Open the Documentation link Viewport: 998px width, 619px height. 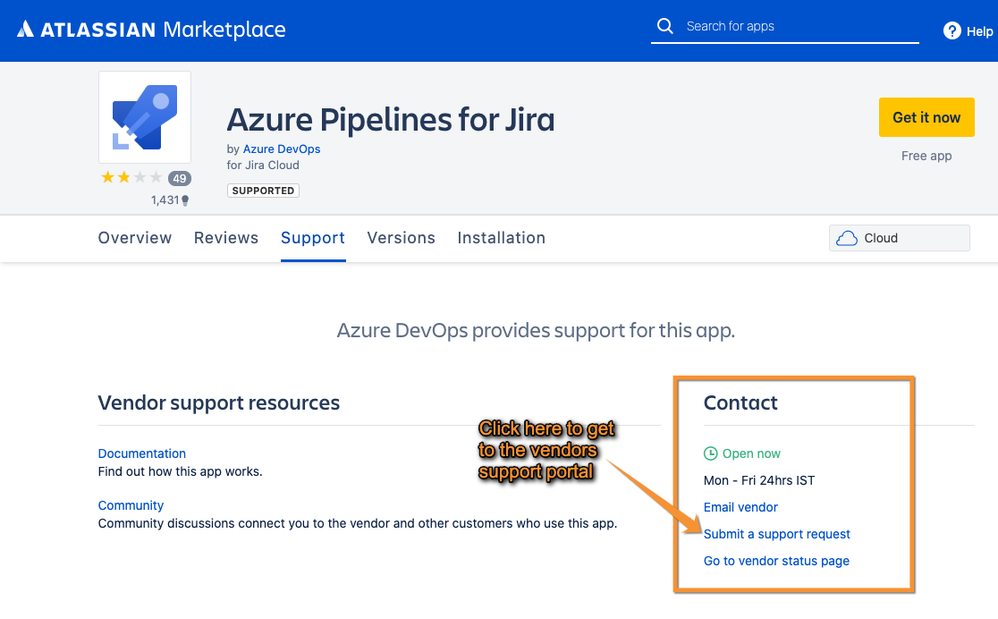[142, 453]
